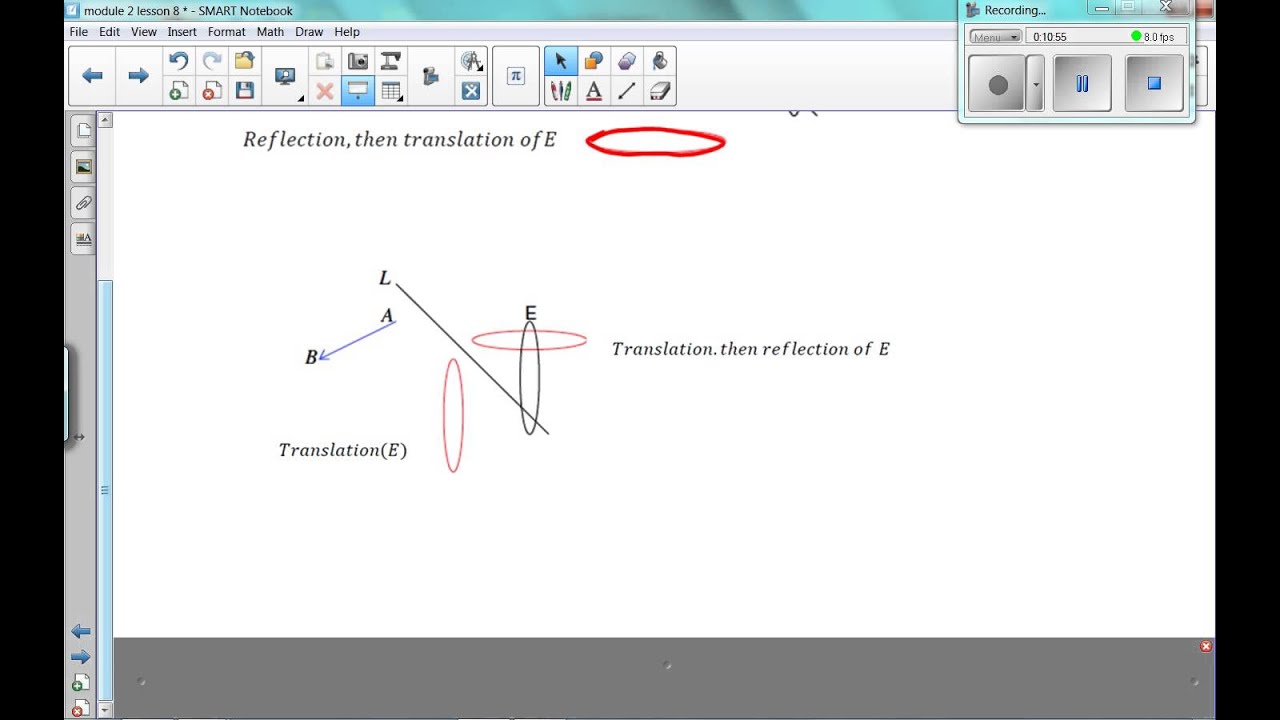Open the Draw menu
This screenshot has height=720, width=1280.
[309, 32]
